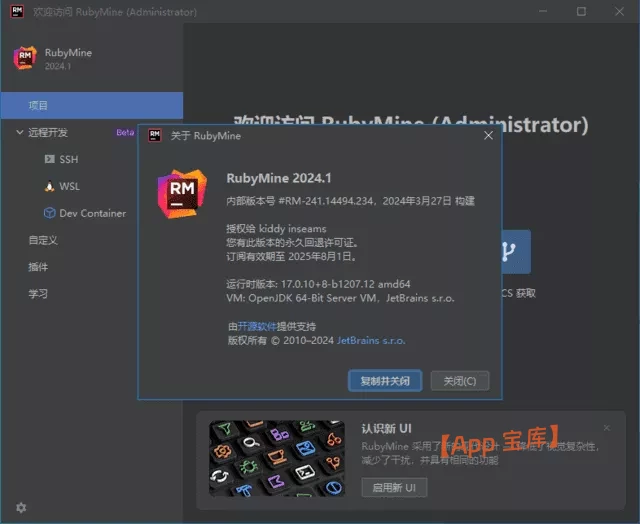Click the RM icon in the window title bar

[x=17, y=11]
